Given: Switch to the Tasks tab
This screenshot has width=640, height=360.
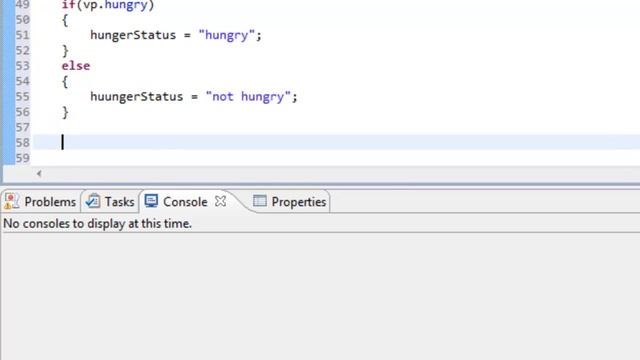Looking at the screenshot, I should pos(110,202).
